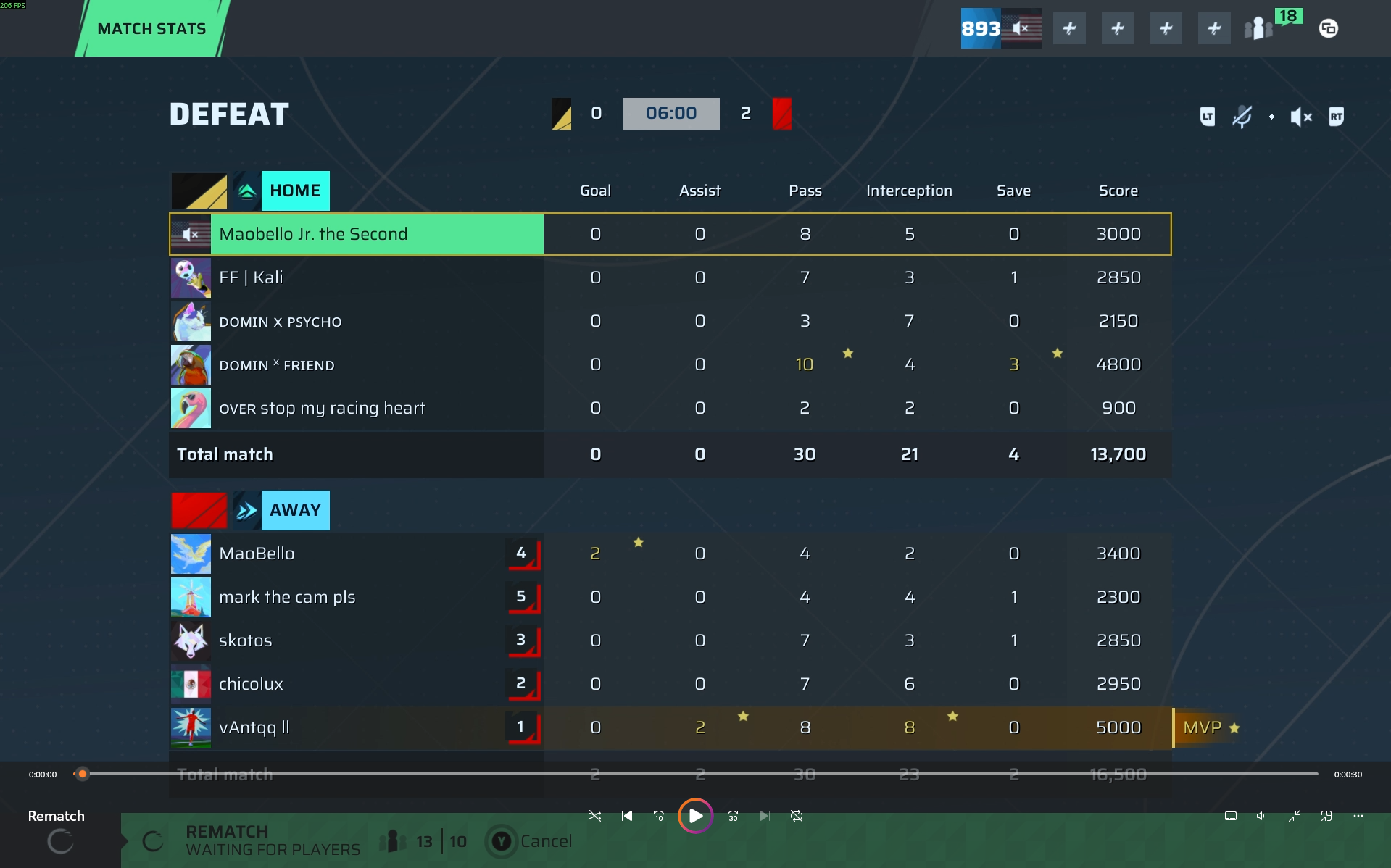Click the second add-party-member plus slot
Image resolution: width=1391 pixels, height=868 pixels.
[x=1118, y=28]
